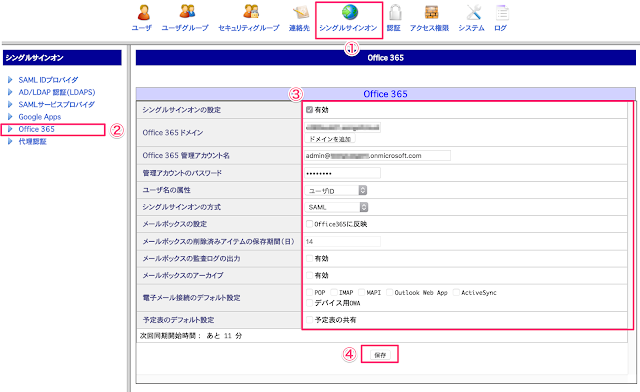640x392 pixels.
Task: Open the セキュリティグループ icon
Action: (x=251, y=11)
